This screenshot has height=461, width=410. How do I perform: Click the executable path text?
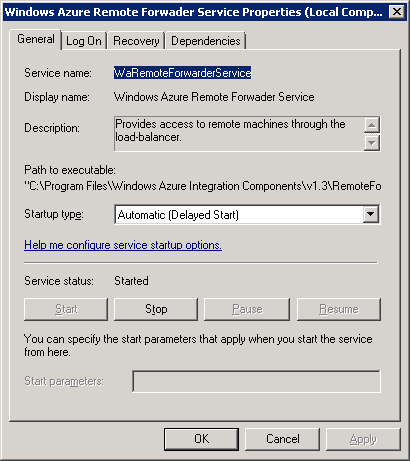tap(203, 186)
